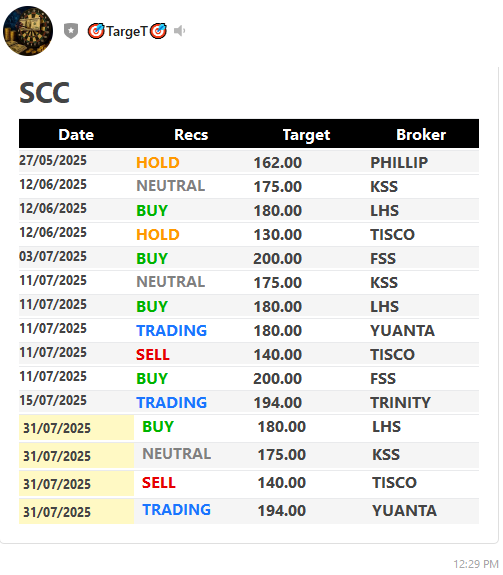Click the gray shield star badge icon

click(71, 31)
